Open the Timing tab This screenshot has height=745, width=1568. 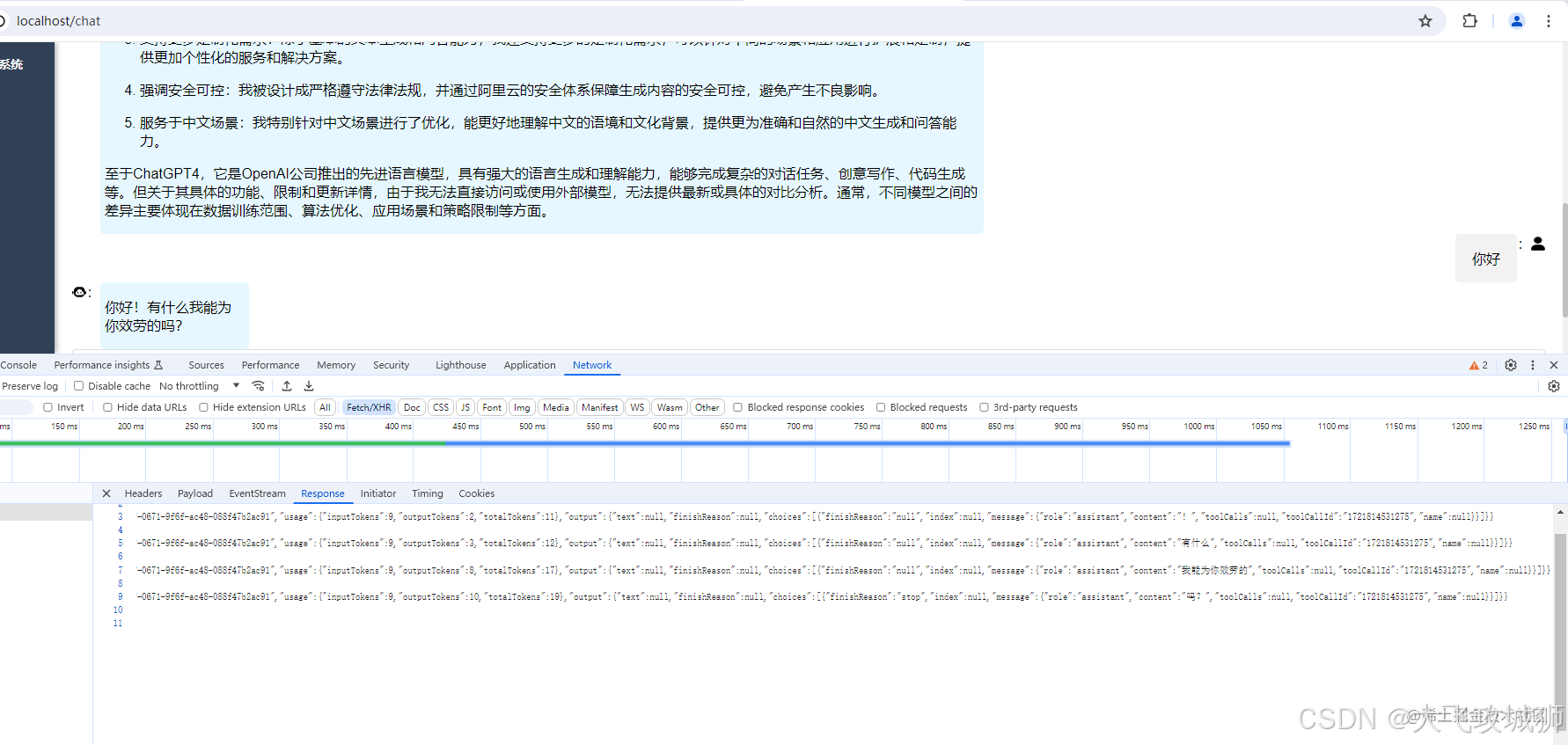[428, 493]
